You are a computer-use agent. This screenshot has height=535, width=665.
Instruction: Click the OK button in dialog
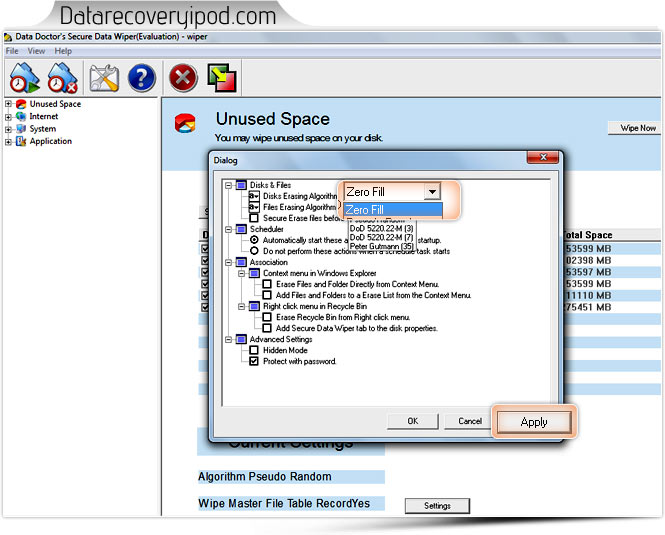point(413,421)
